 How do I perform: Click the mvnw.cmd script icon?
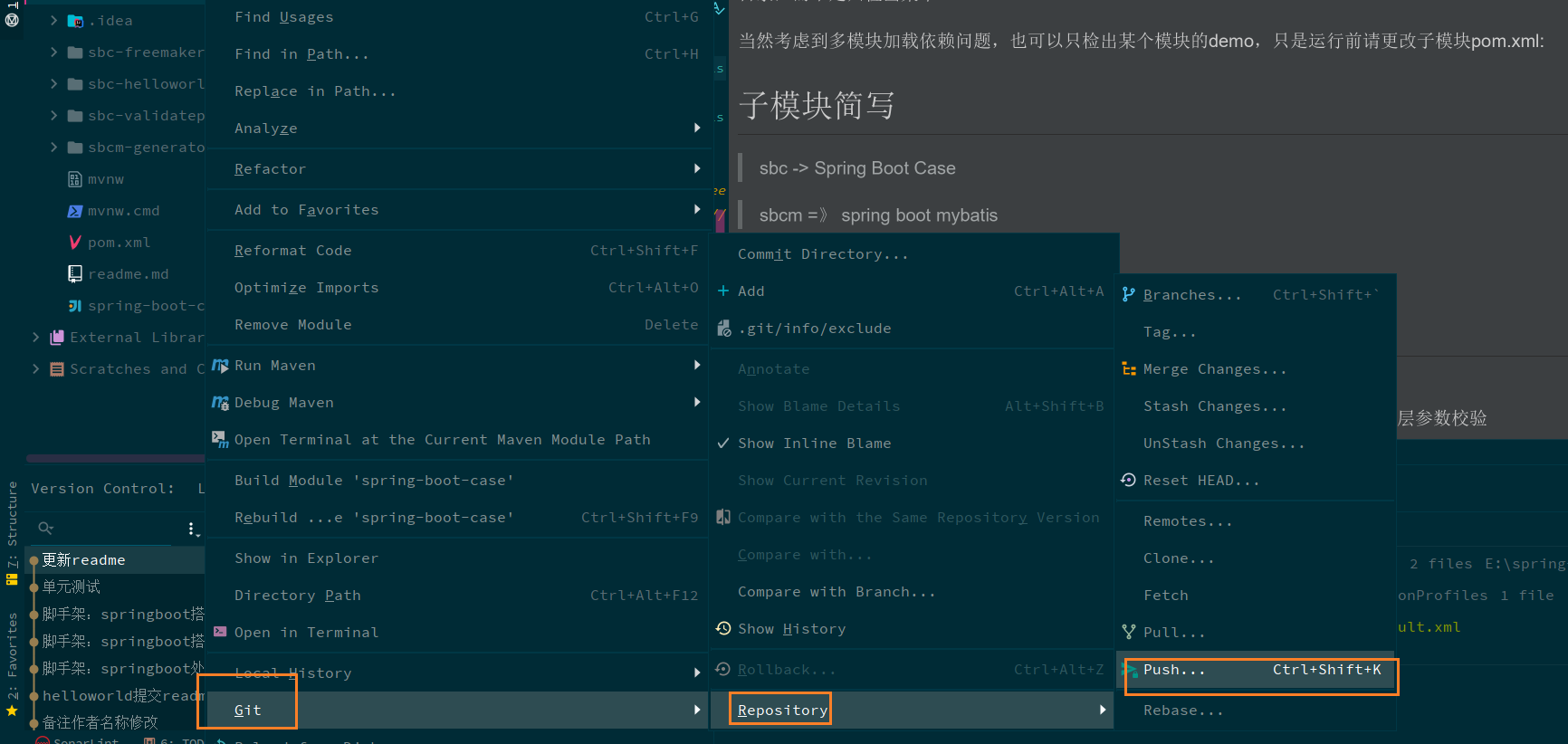pyautogui.click(x=75, y=211)
